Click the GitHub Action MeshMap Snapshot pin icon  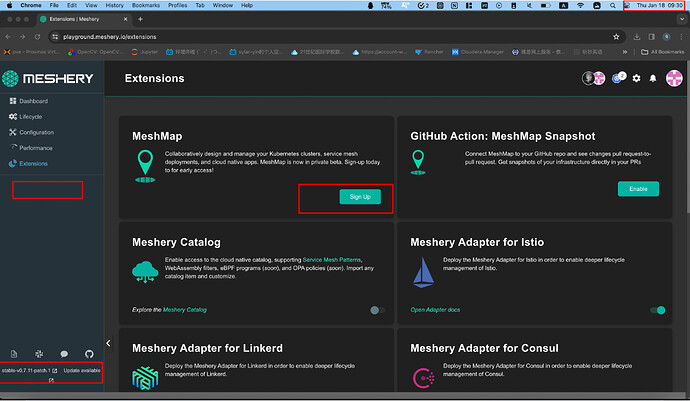[x=418, y=162]
